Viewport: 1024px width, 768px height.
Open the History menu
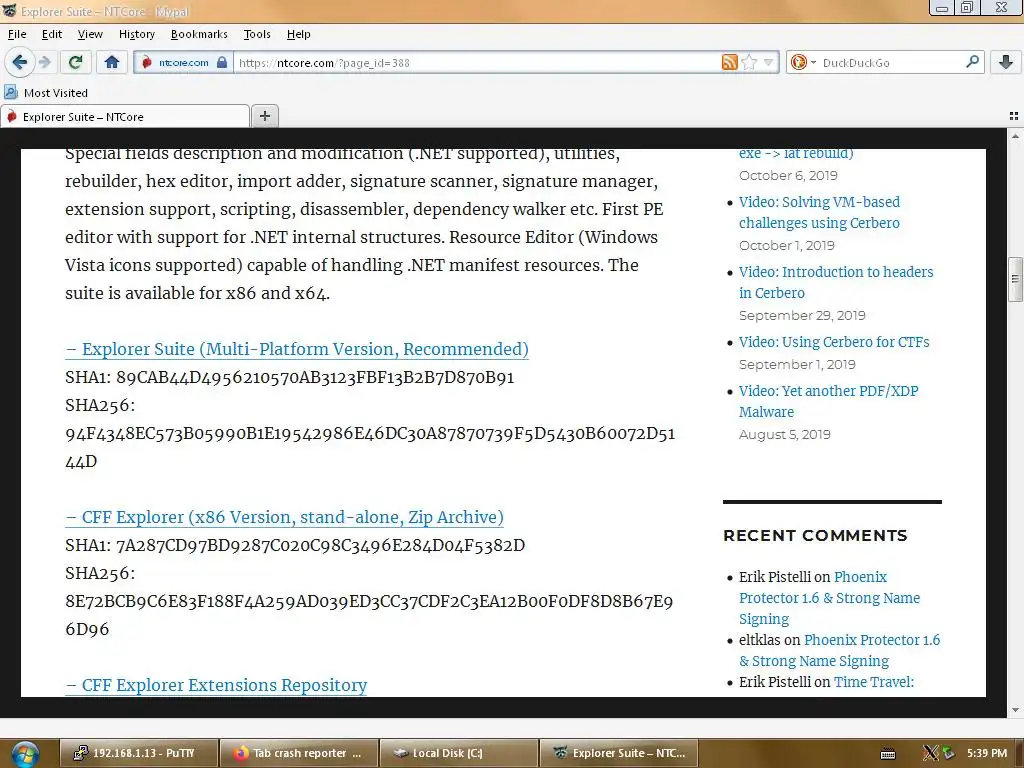coord(136,34)
